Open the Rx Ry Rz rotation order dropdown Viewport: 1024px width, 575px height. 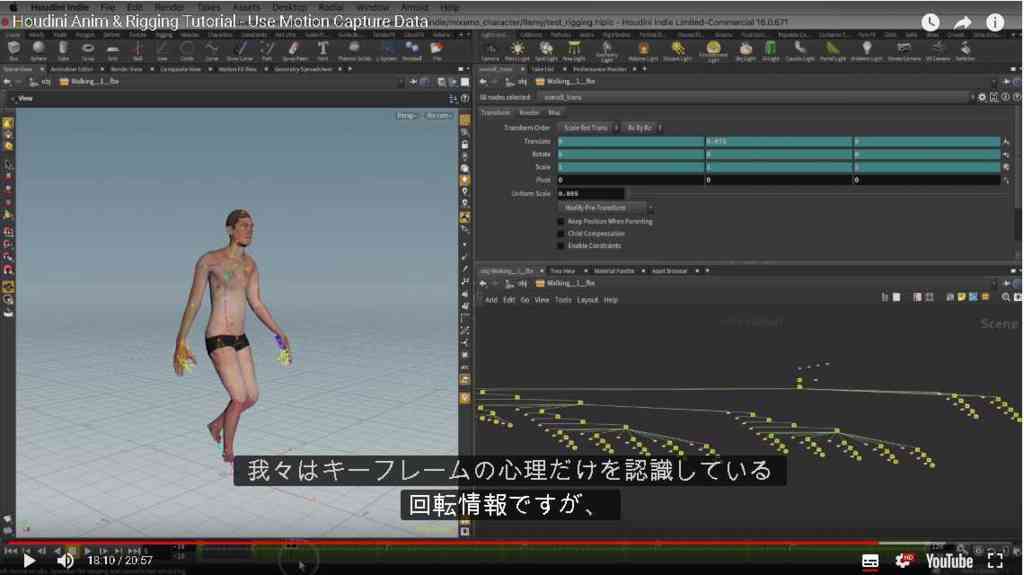coord(642,128)
